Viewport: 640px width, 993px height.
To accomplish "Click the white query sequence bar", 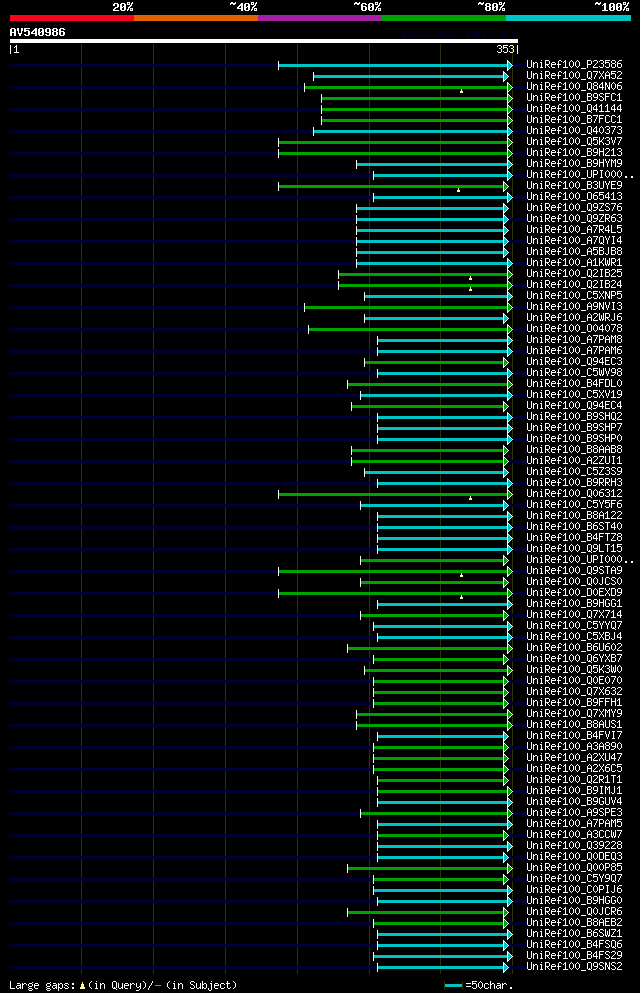I will pyautogui.click(x=264, y=41).
